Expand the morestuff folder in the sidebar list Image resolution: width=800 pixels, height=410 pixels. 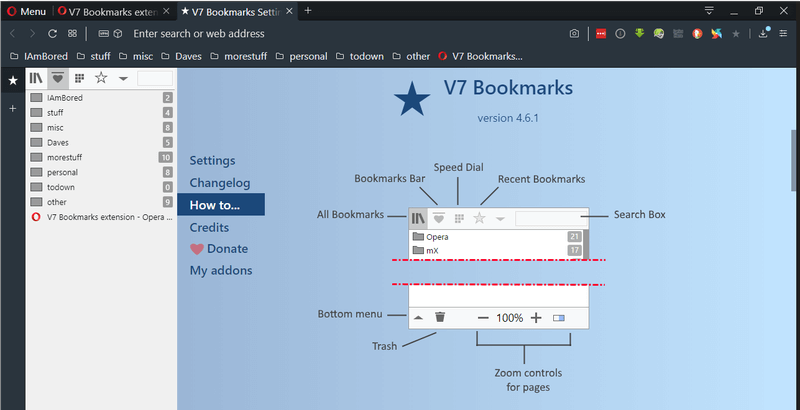point(101,158)
